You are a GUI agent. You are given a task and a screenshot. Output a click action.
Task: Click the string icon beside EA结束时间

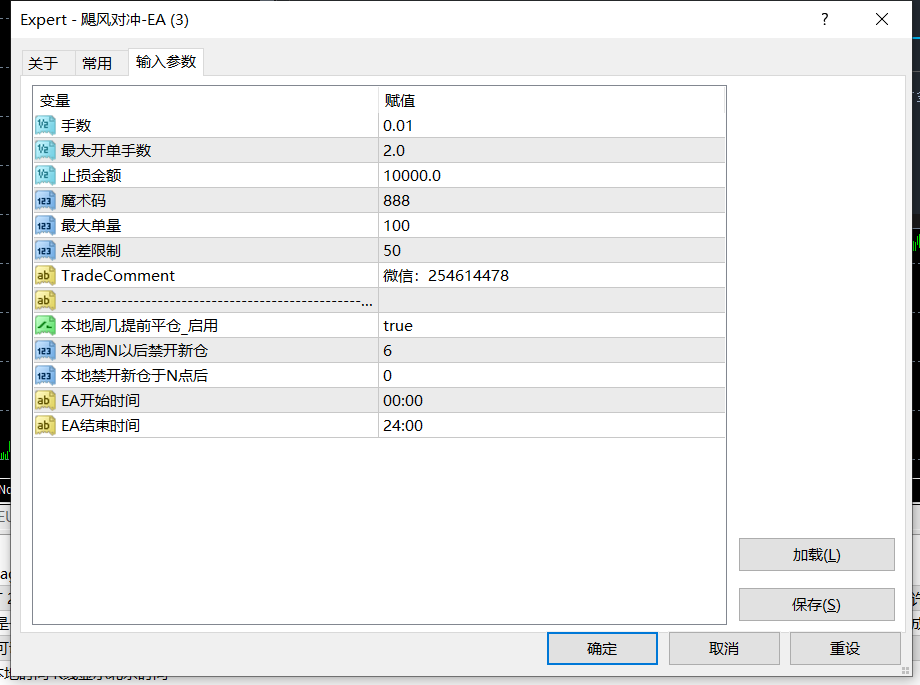[45, 426]
